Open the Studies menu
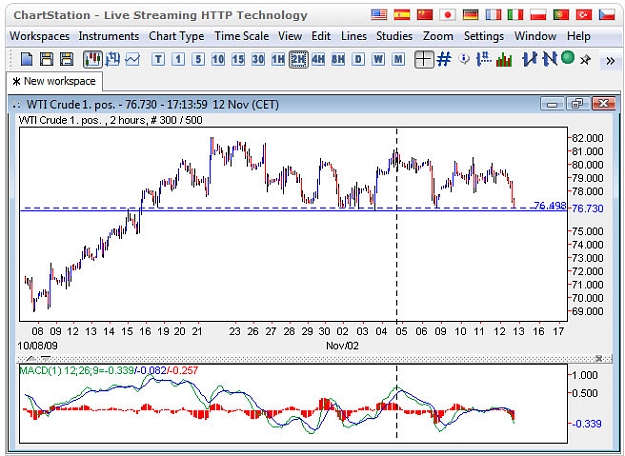The height and width of the screenshot is (456, 625). (x=394, y=36)
